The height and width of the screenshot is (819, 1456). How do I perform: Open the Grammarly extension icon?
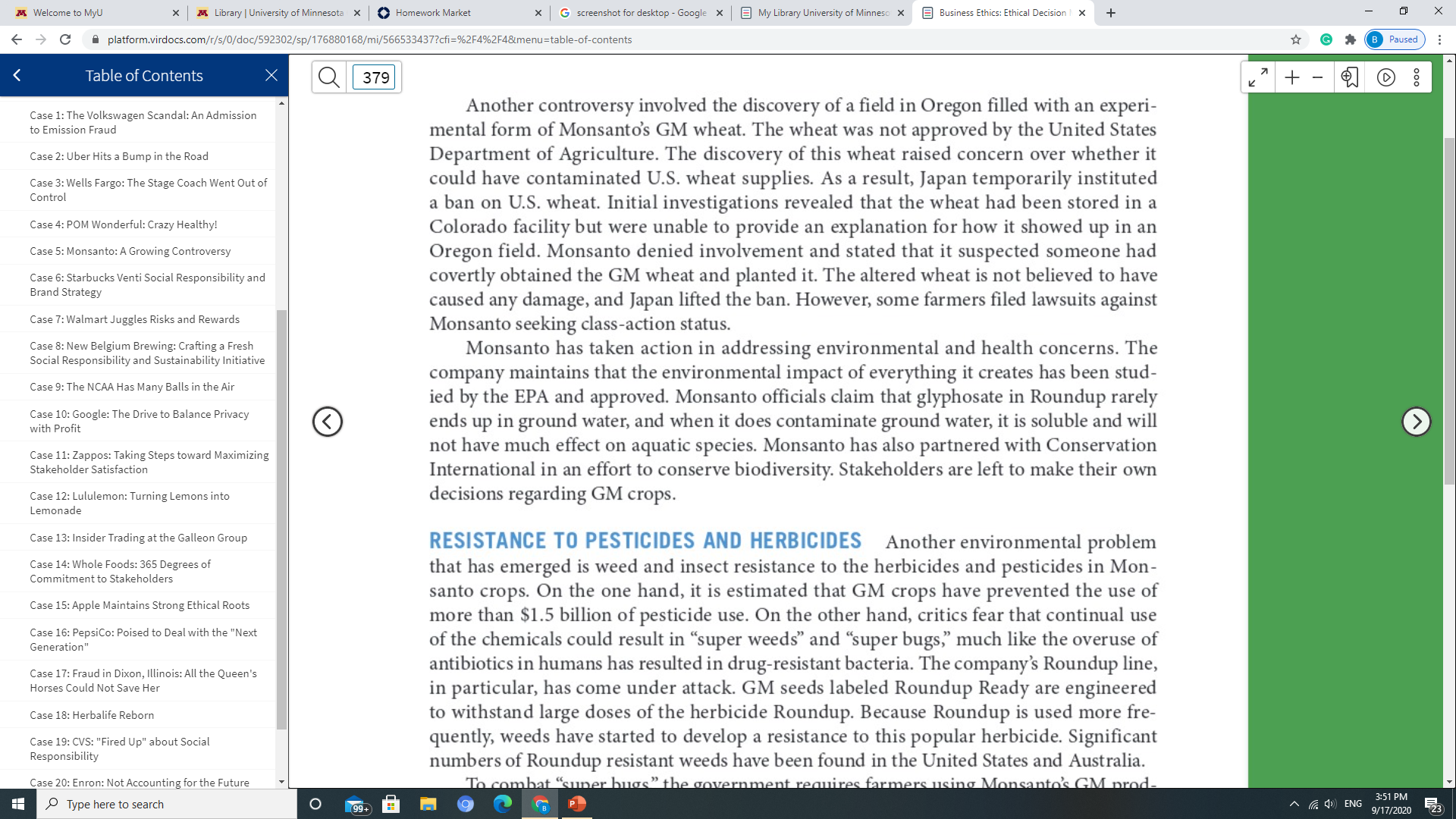tap(1326, 39)
